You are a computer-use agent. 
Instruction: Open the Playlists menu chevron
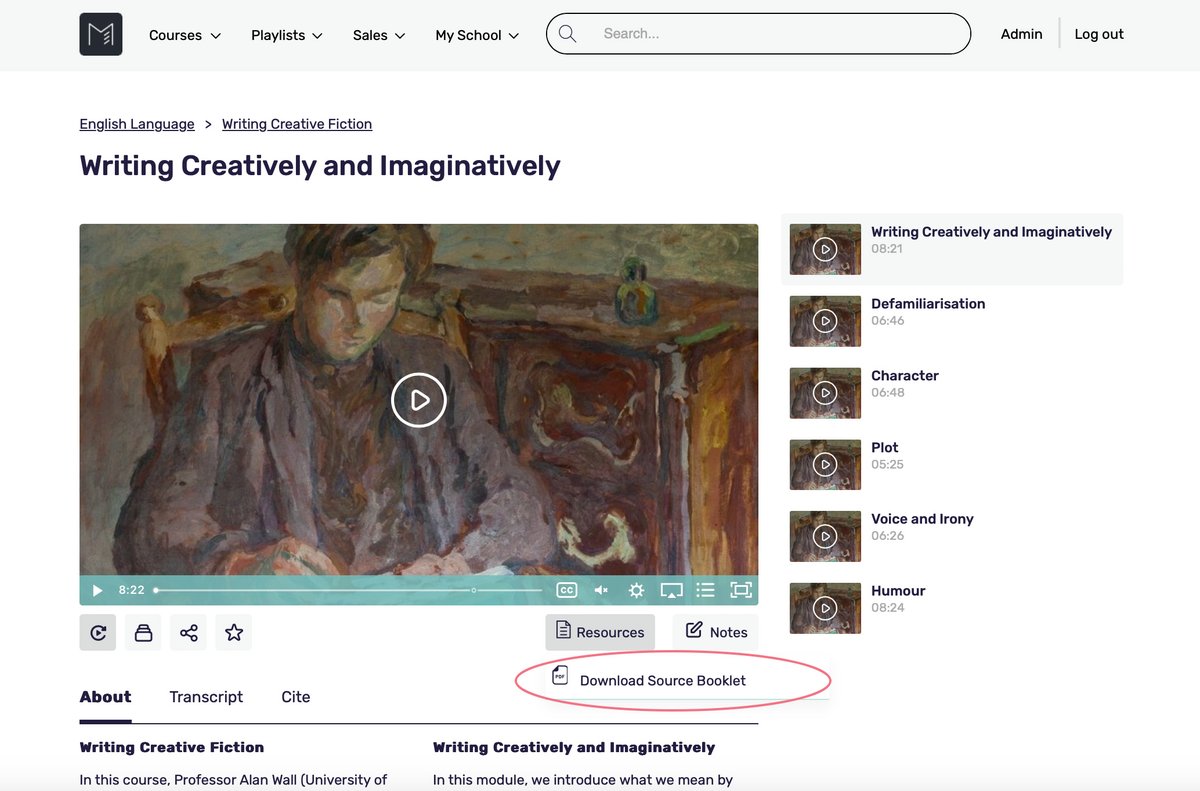click(x=318, y=35)
